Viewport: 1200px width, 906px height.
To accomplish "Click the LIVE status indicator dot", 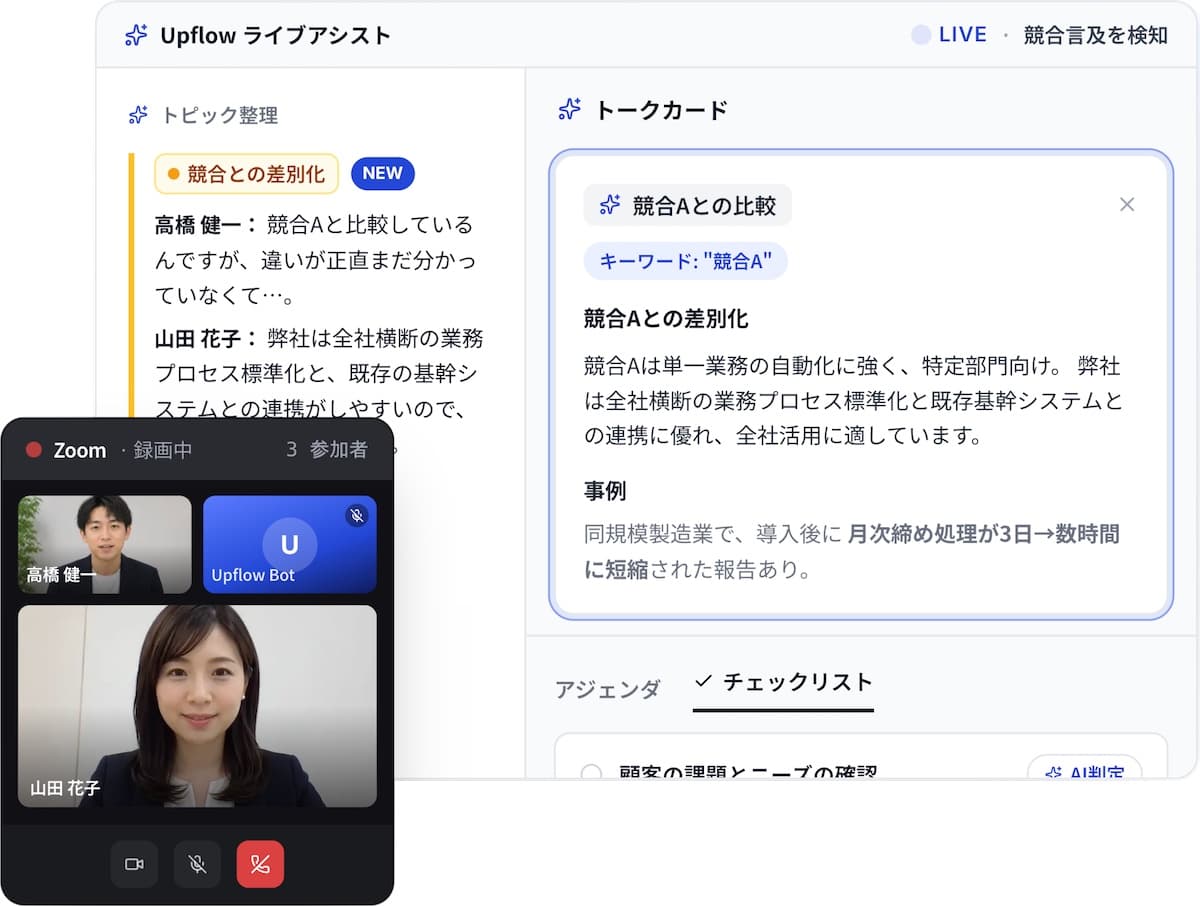I will (x=921, y=35).
